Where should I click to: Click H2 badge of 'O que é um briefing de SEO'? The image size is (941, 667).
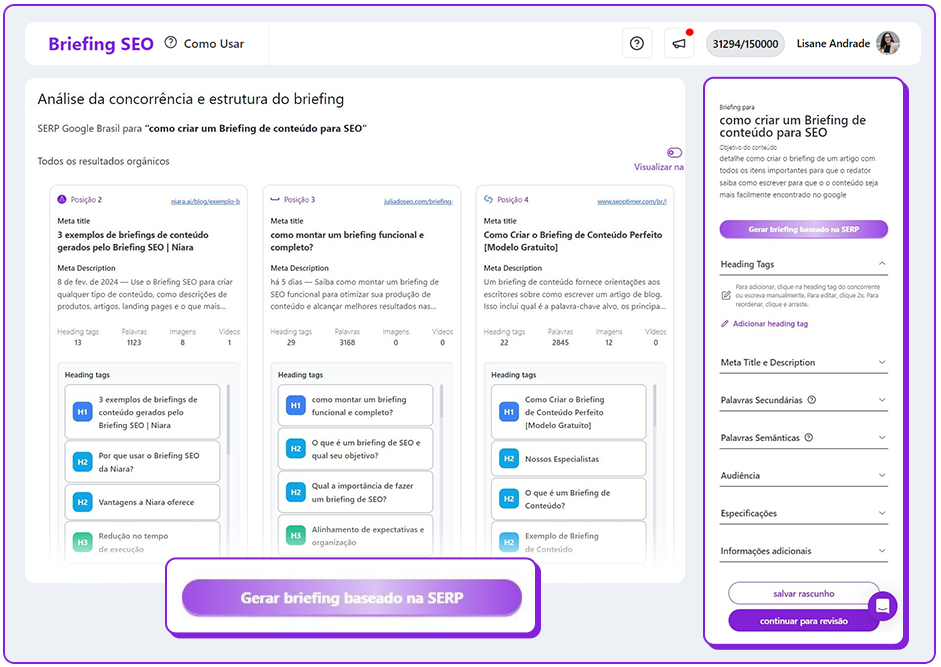pyautogui.click(x=295, y=448)
